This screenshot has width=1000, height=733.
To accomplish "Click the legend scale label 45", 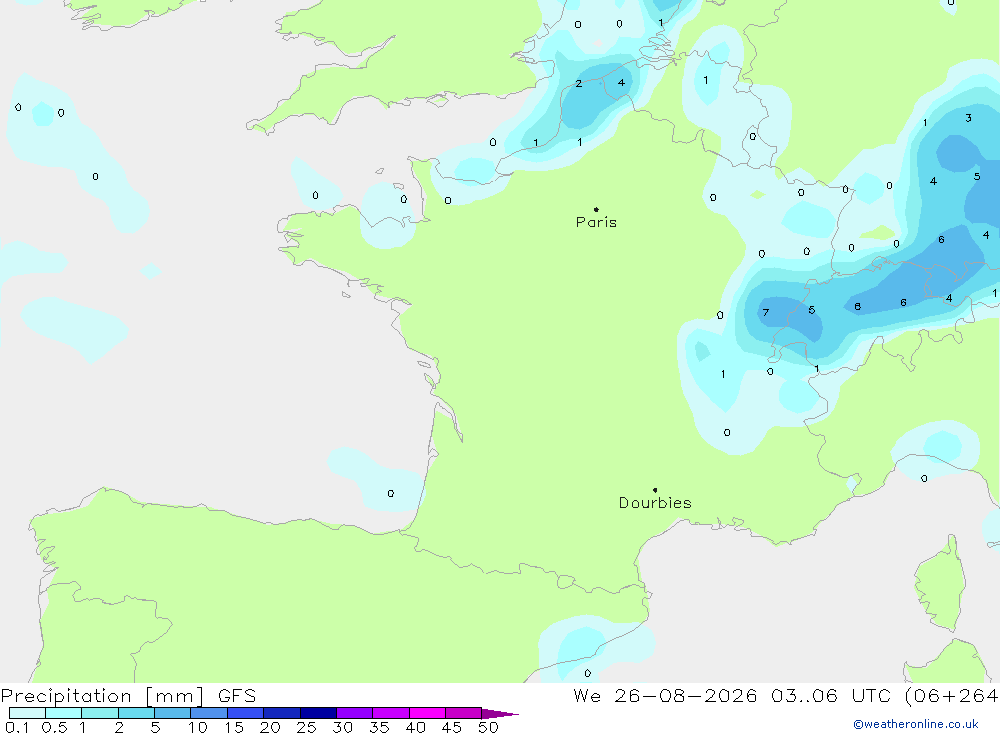I will [452, 727].
